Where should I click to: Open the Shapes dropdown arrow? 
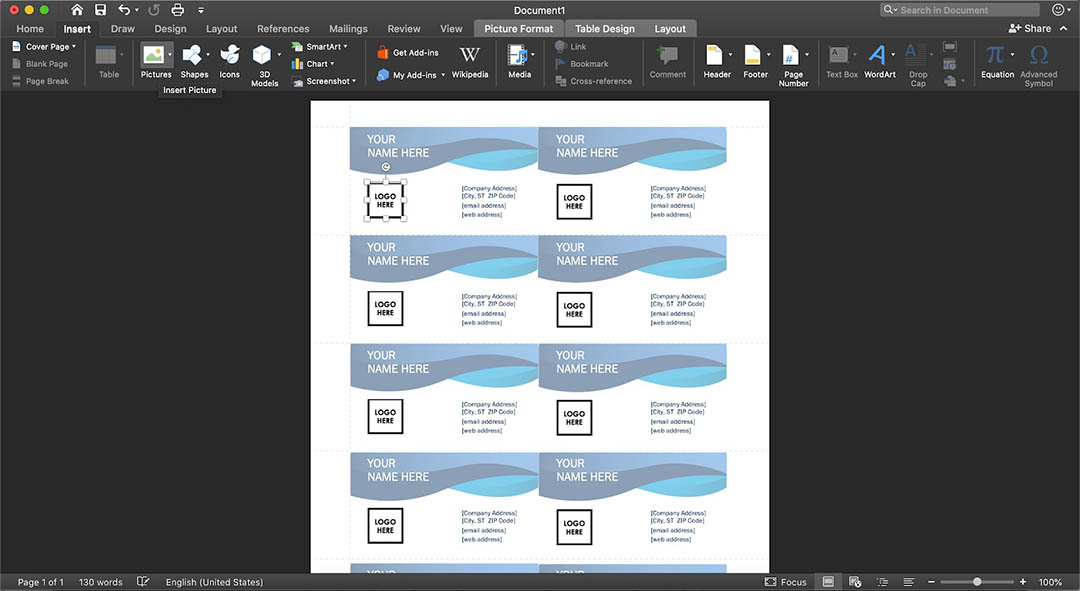point(208,54)
